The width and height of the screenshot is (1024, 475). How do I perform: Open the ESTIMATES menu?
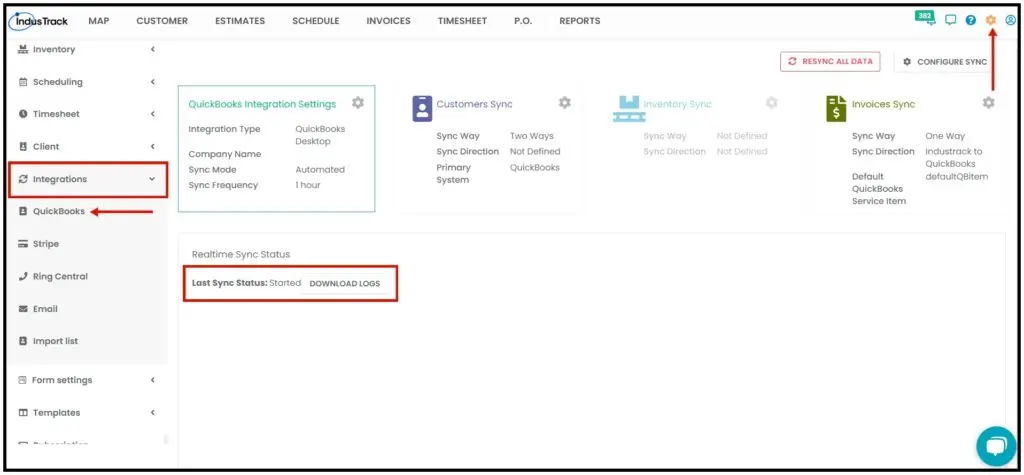click(240, 21)
